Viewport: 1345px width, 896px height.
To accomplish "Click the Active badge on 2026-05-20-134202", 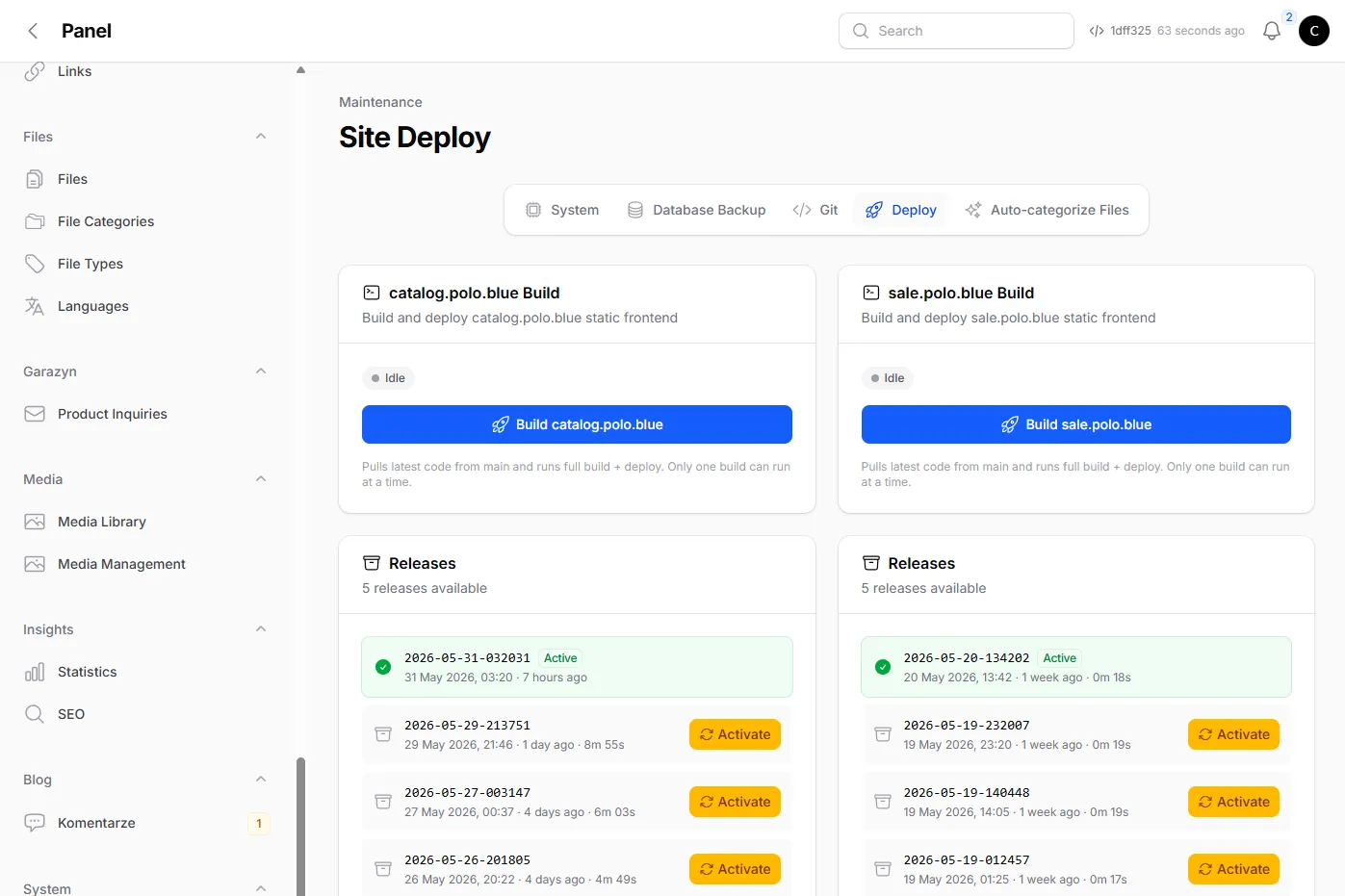I will point(1060,658).
